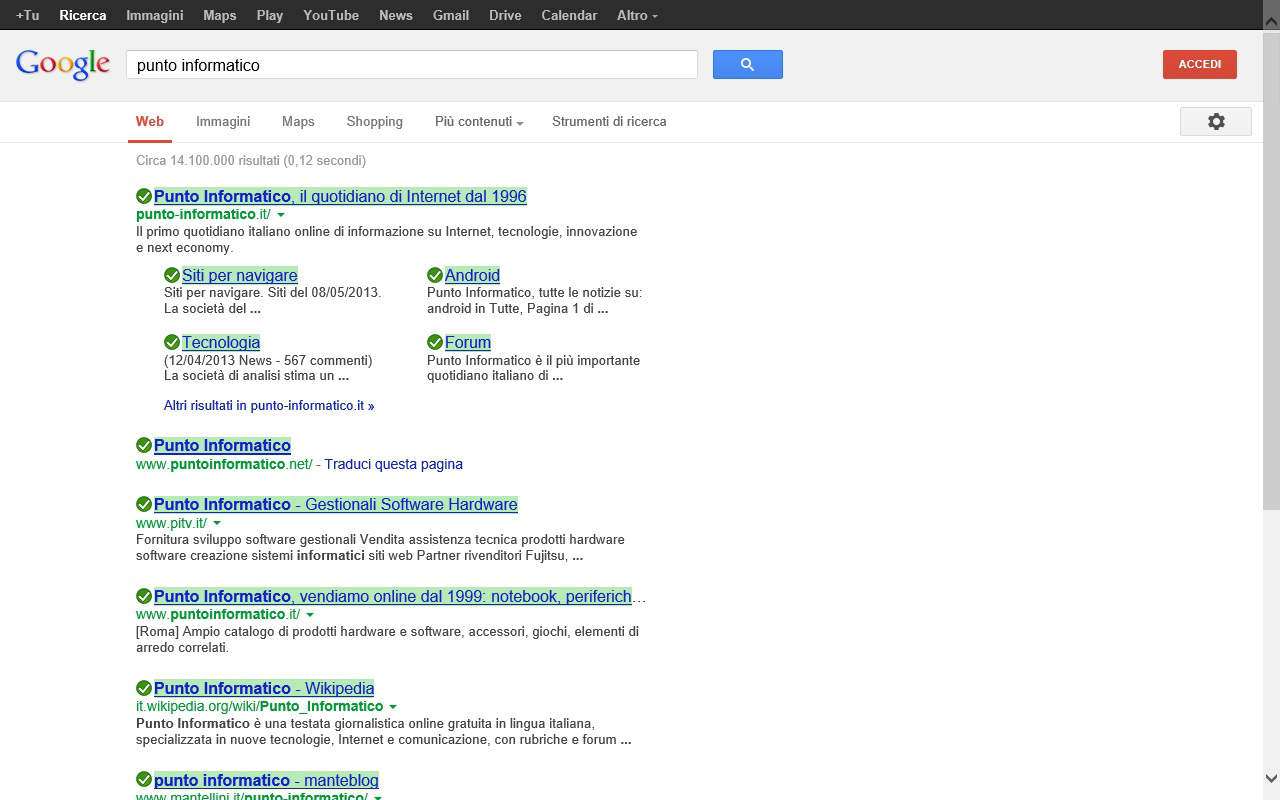Open the Android sitelink
The height and width of the screenshot is (800, 1280).
tap(472, 275)
